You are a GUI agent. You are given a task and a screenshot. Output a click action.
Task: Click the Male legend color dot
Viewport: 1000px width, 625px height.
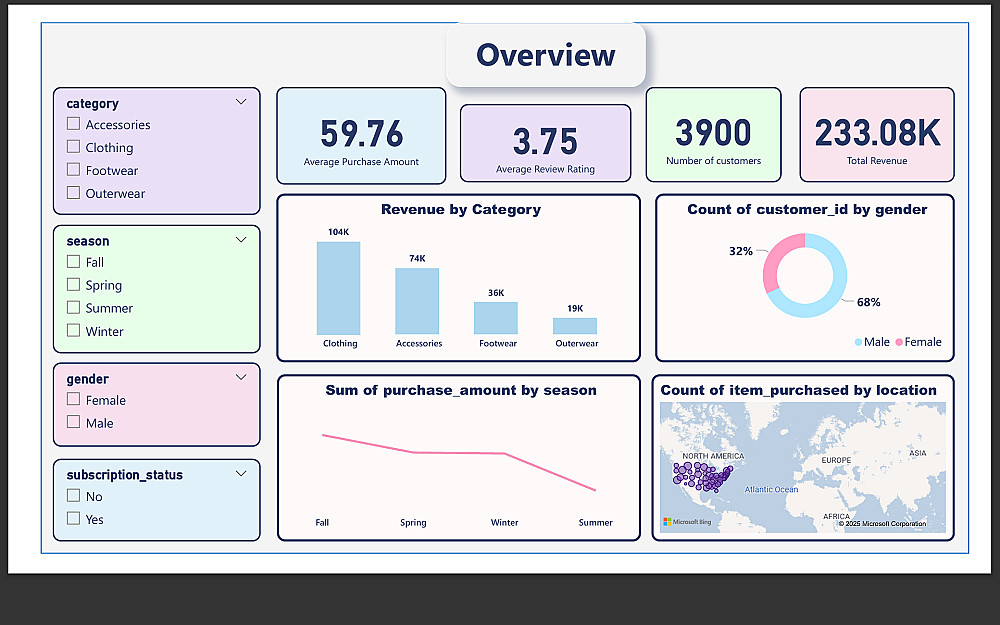pos(858,342)
